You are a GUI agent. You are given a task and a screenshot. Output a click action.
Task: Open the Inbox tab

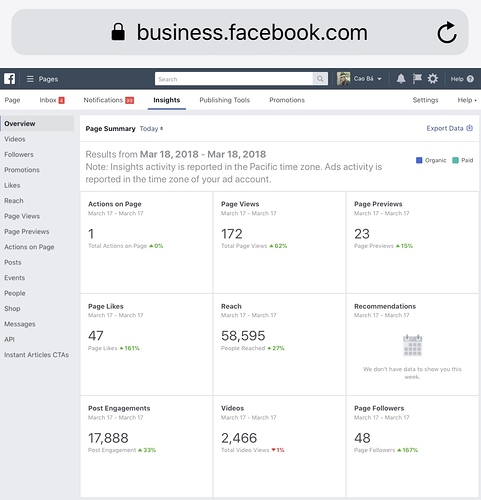48,100
